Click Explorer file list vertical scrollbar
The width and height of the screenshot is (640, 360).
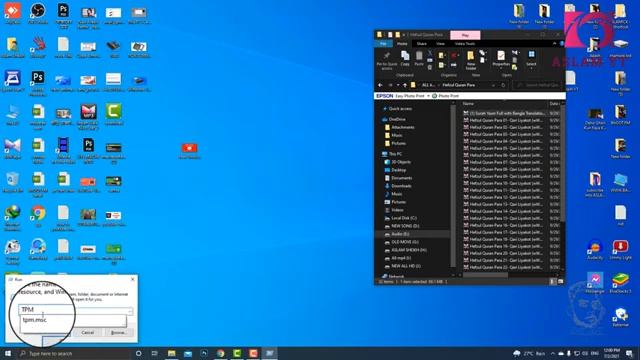point(563,163)
